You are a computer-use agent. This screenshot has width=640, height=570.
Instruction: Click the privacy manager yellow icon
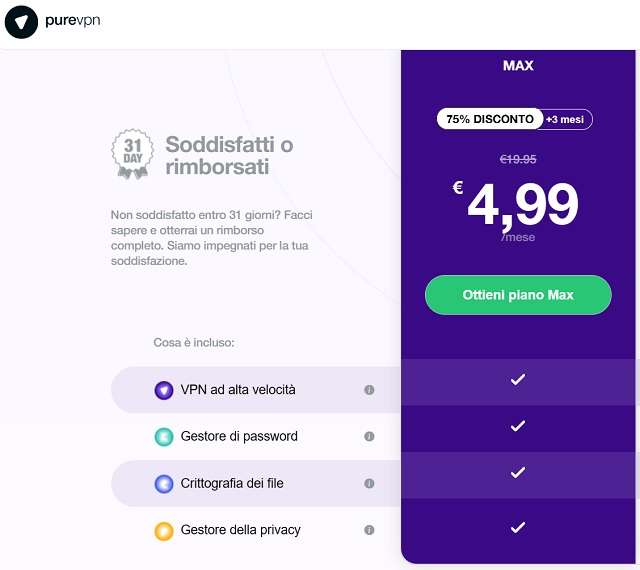tap(164, 531)
